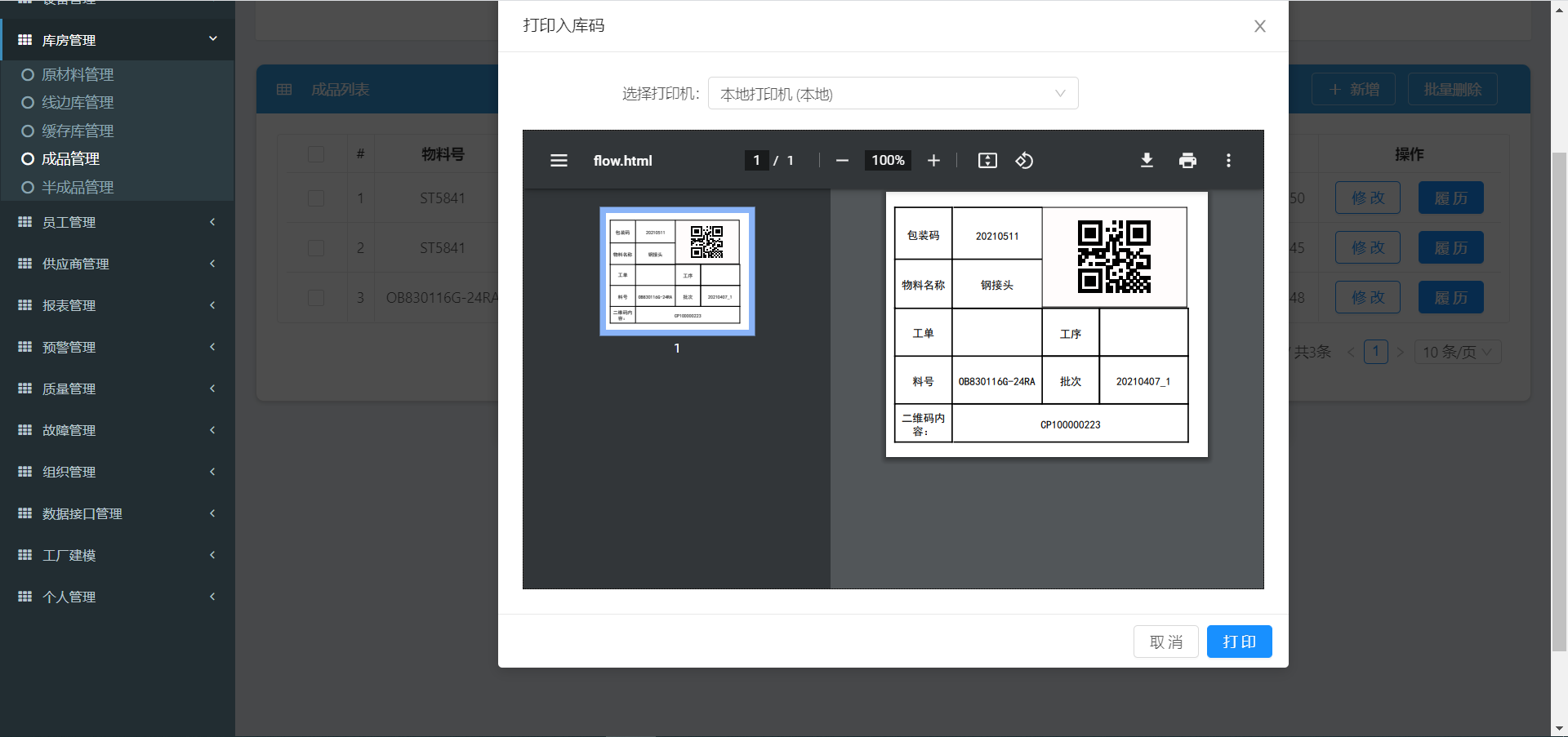Click the 供应商管理 grid icon
This screenshot has height=737, width=1568.
coord(24,264)
